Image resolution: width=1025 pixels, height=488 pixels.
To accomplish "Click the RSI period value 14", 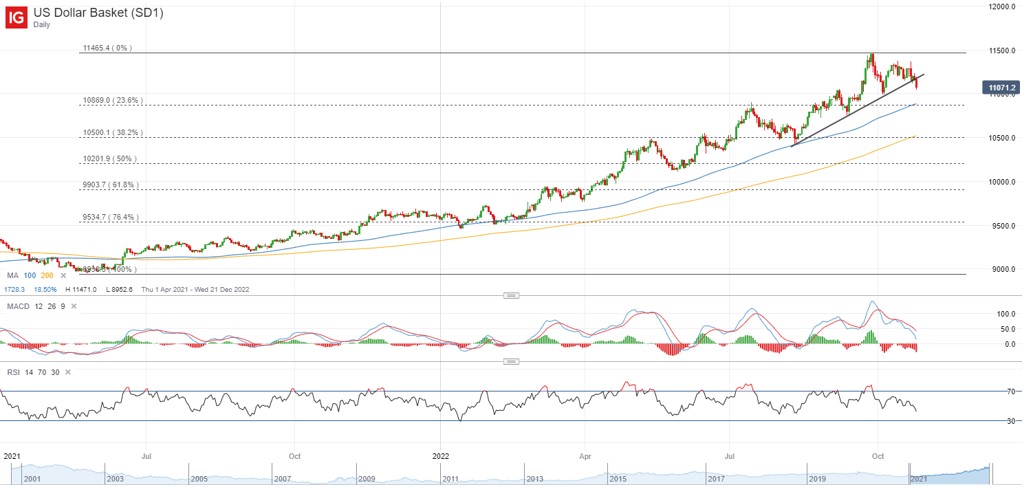I will tap(27, 372).
